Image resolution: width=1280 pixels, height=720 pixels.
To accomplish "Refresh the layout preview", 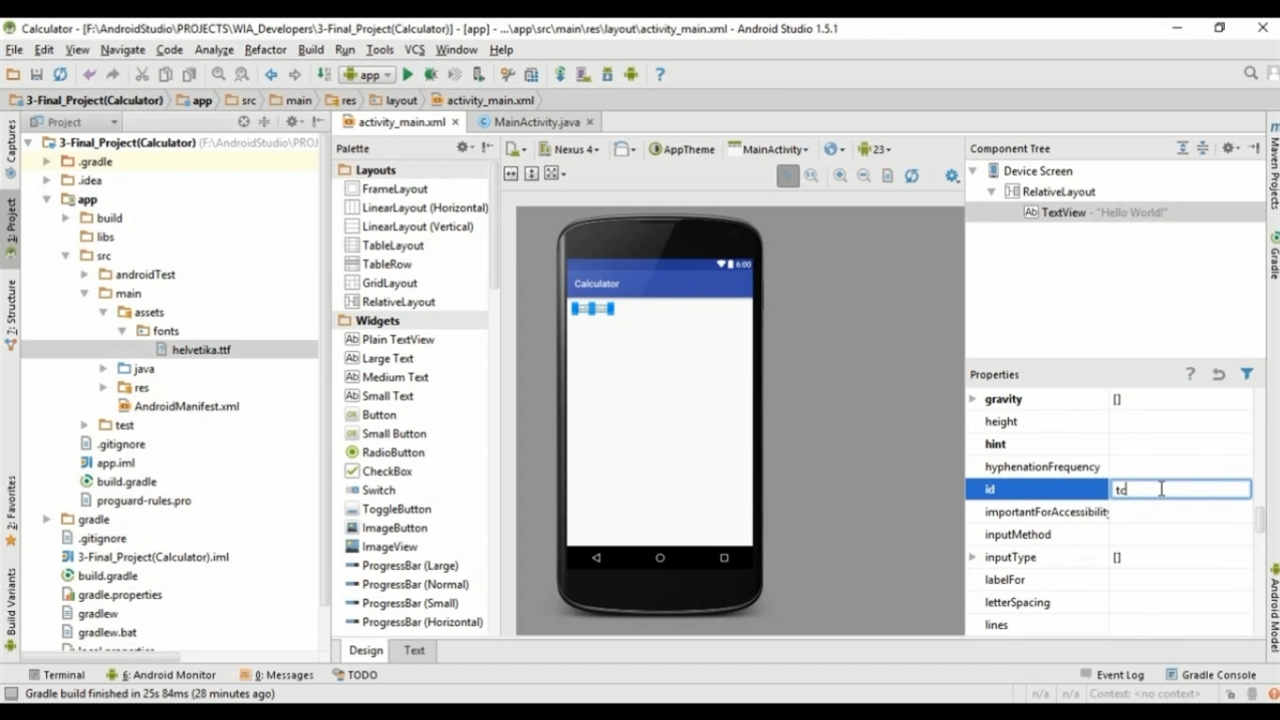I will pyautogui.click(x=911, y=176).
